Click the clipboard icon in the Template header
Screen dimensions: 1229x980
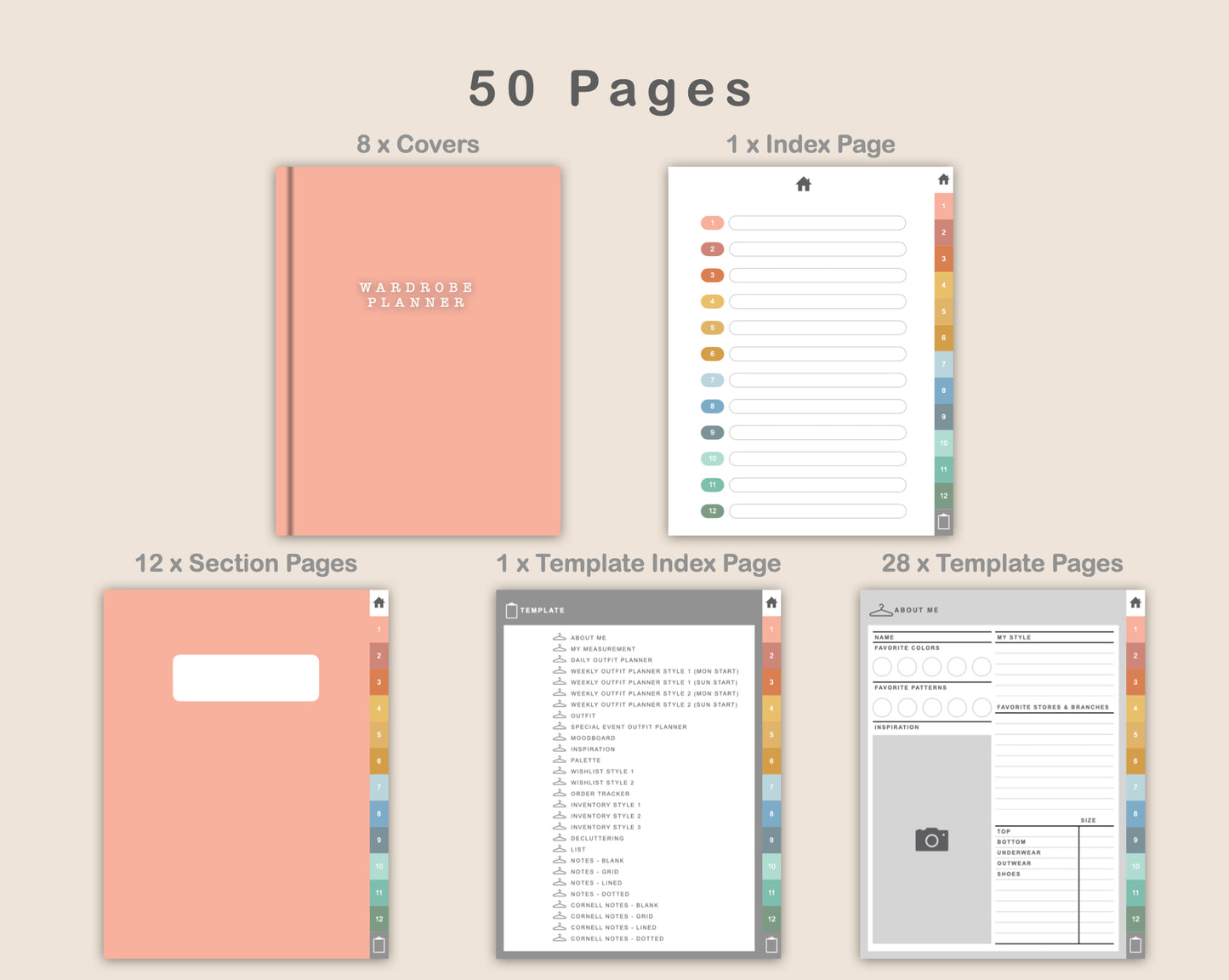click(511, 610)
